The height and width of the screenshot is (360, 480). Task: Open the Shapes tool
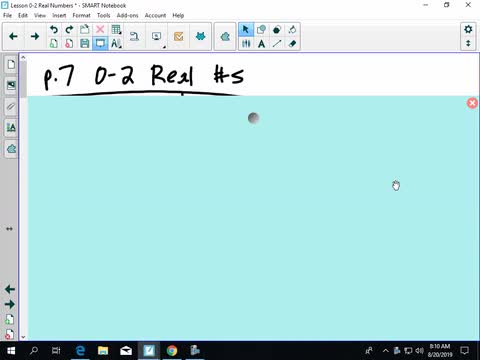(x=261, y=29)
